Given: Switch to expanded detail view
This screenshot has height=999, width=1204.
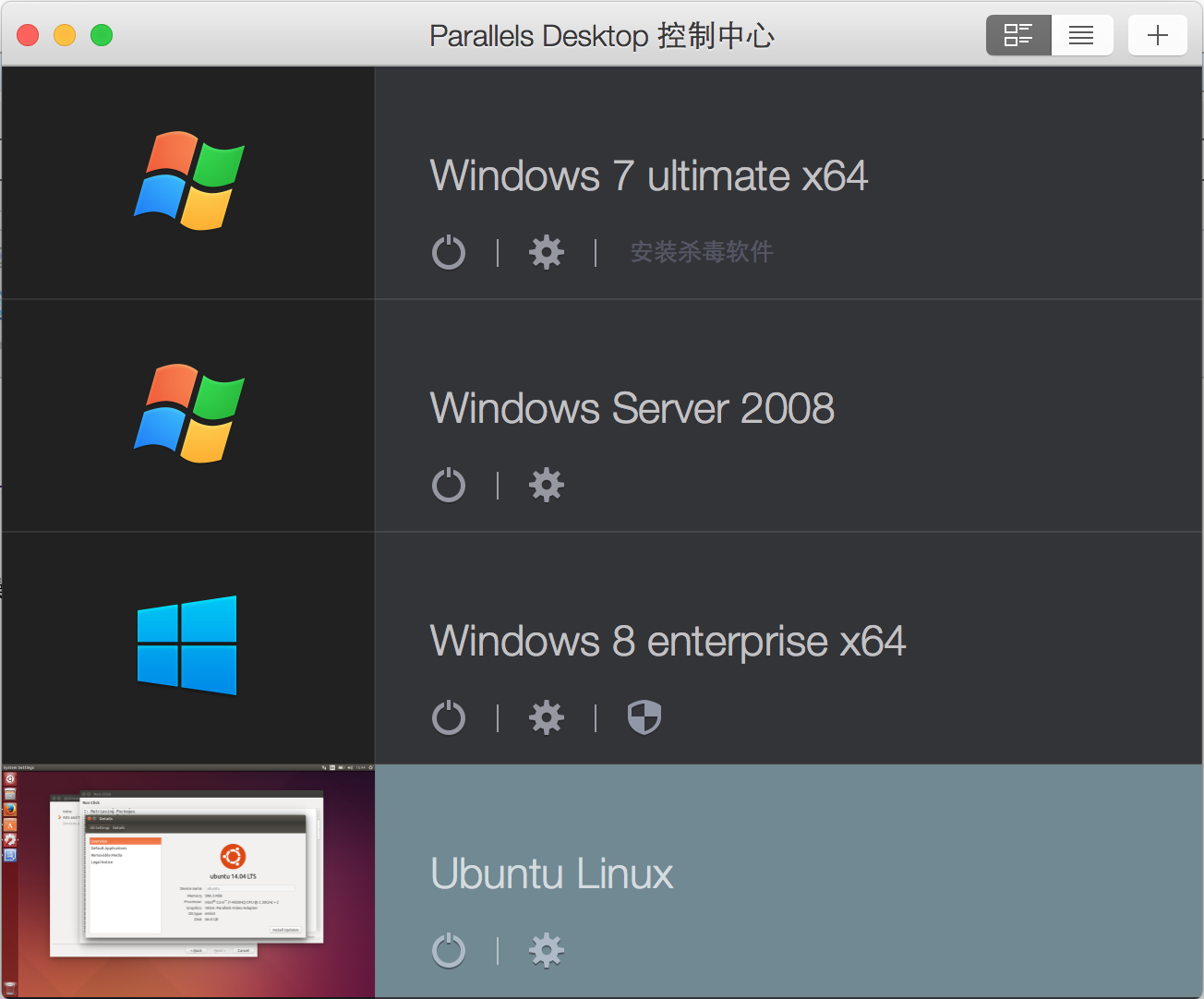Looking at the screenshot, I should click(x=1018, y=35).
